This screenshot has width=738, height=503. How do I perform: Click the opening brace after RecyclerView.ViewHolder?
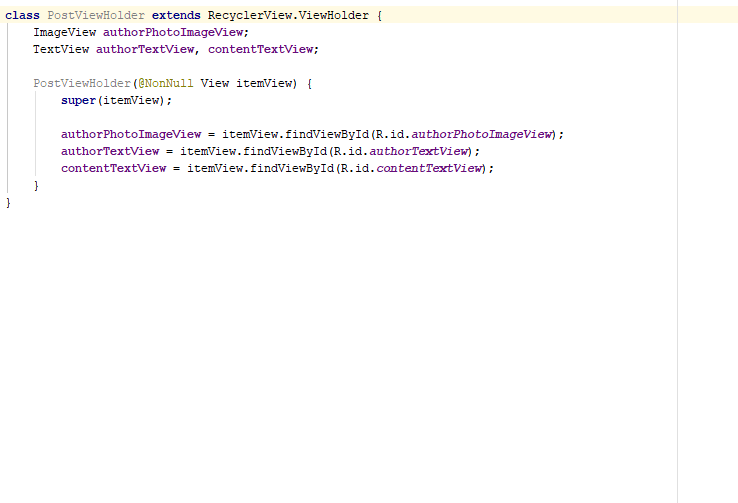(x=379, y=16)
